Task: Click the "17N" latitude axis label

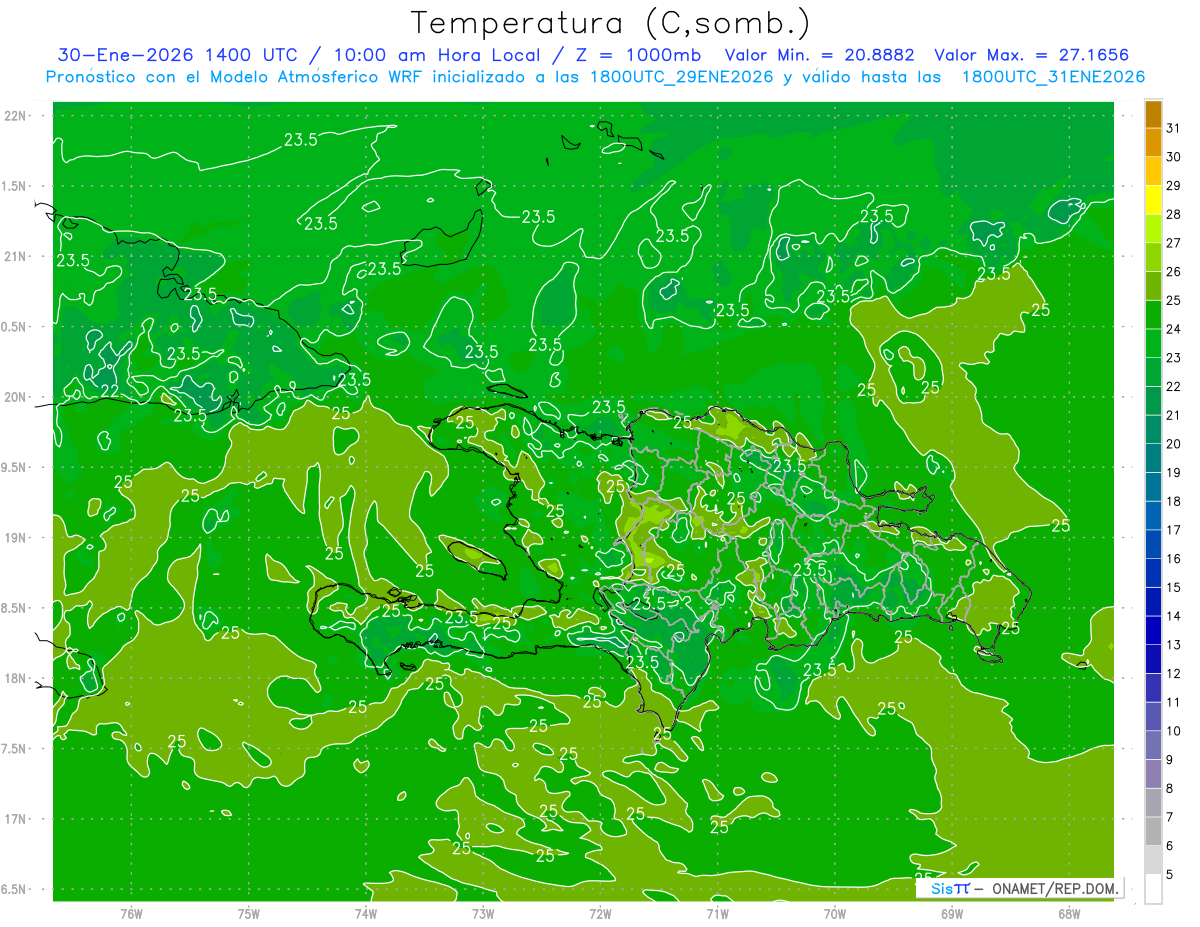Action: [x=15, y=819]
